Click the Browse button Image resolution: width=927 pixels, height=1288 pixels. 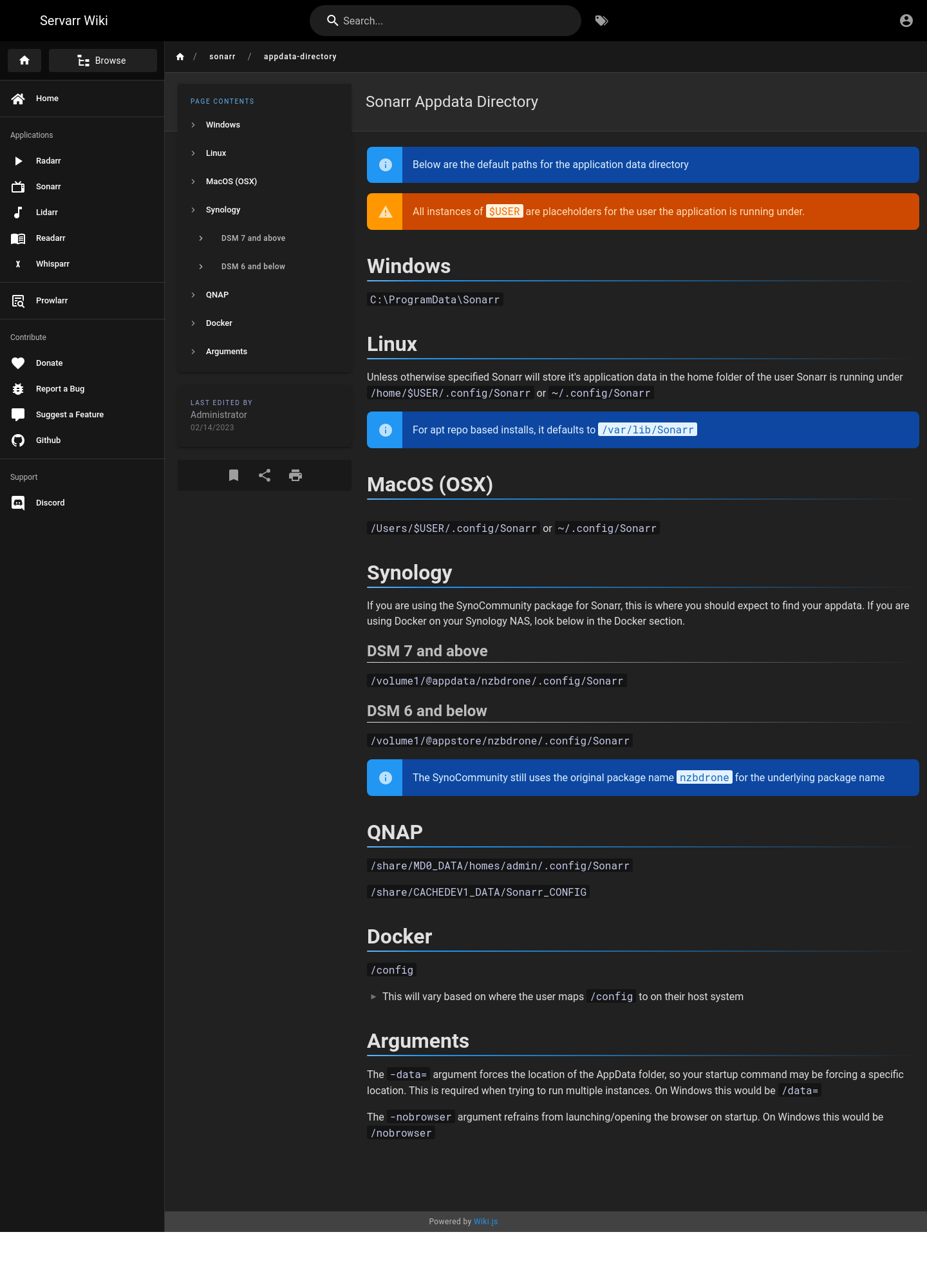coord(103,61)
